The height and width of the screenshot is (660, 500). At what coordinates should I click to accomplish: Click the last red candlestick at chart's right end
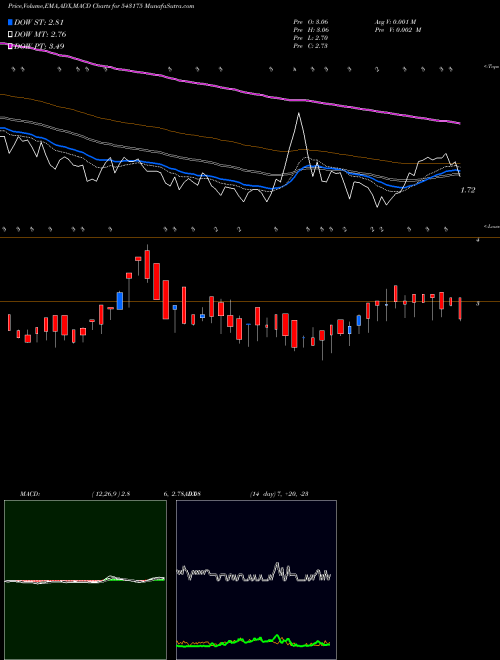460,309
